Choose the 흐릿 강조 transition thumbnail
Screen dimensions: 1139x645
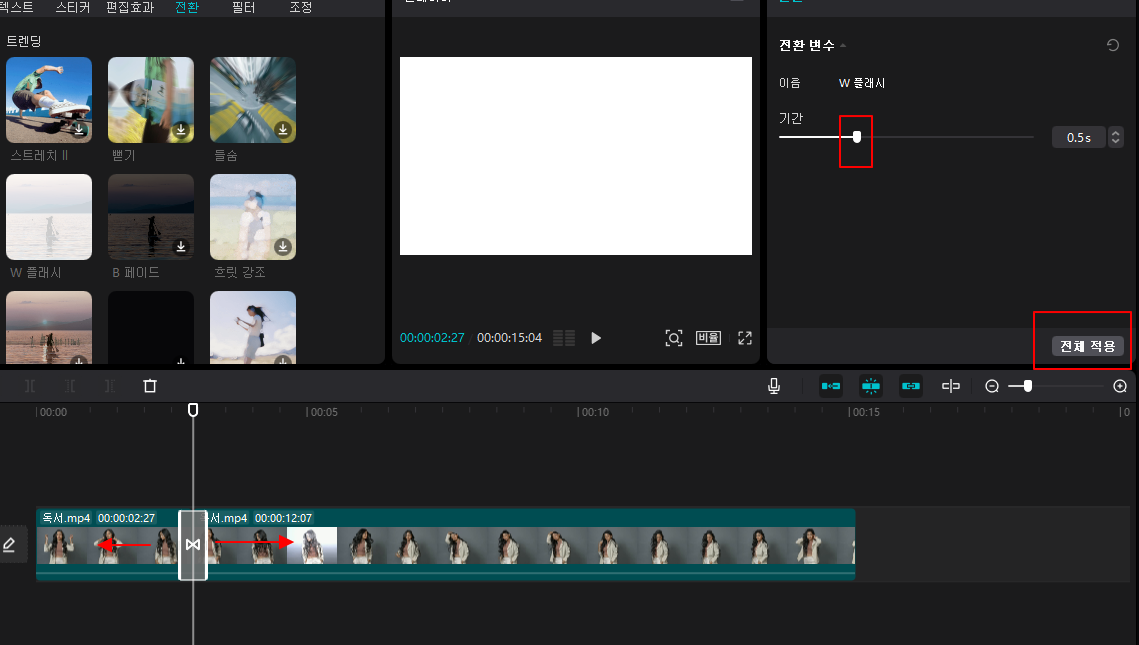(x=253, y=217)
